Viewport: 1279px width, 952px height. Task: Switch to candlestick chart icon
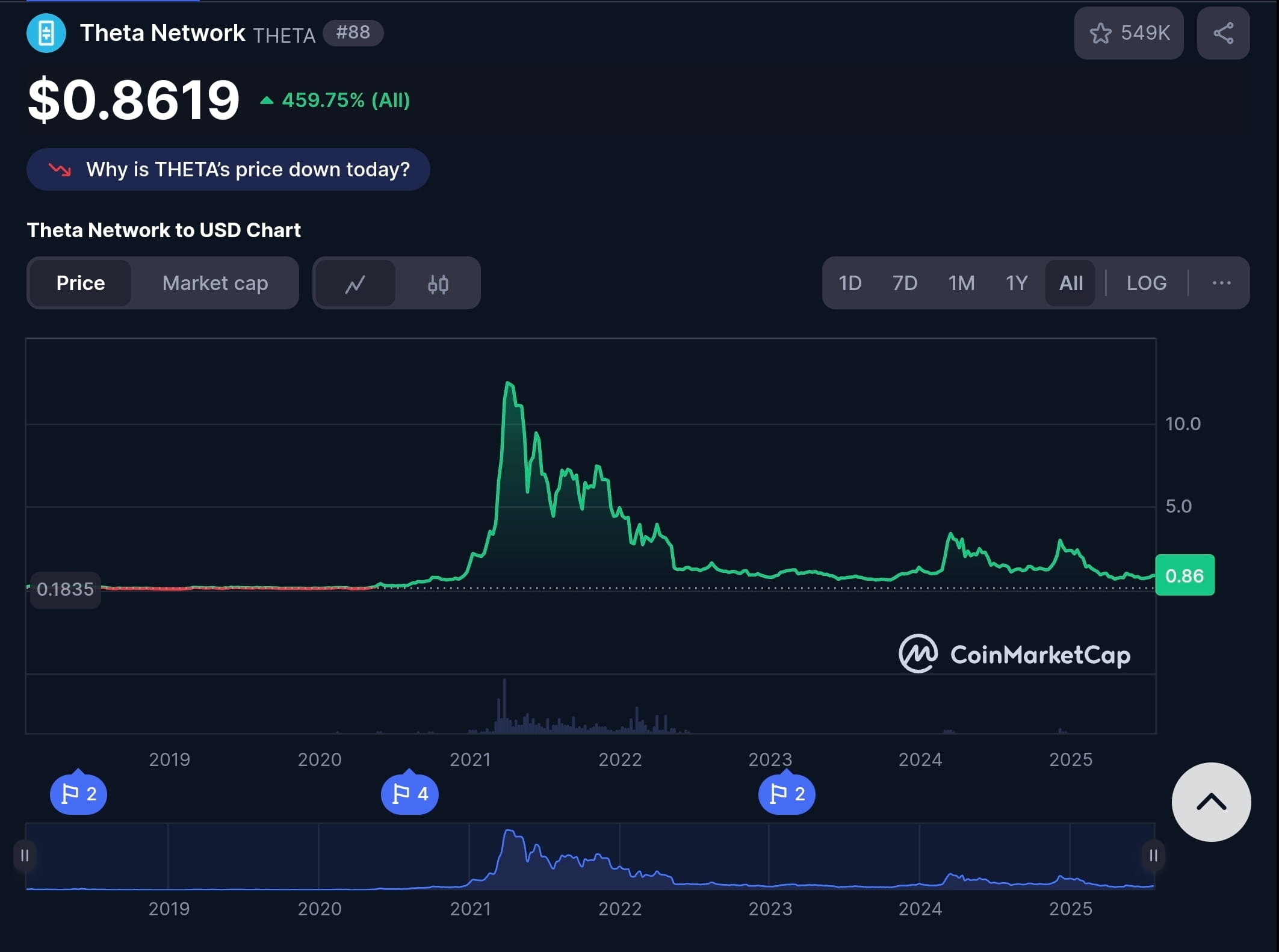[x=438, y=283]
